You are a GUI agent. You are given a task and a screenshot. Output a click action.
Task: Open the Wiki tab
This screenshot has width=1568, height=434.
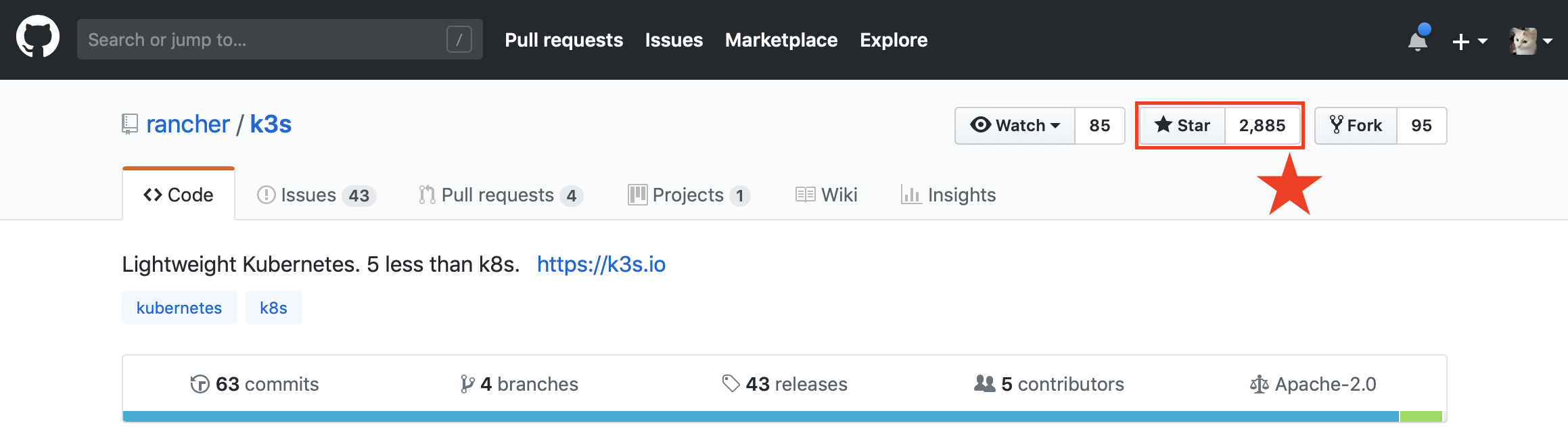click(x=826, y=195)
